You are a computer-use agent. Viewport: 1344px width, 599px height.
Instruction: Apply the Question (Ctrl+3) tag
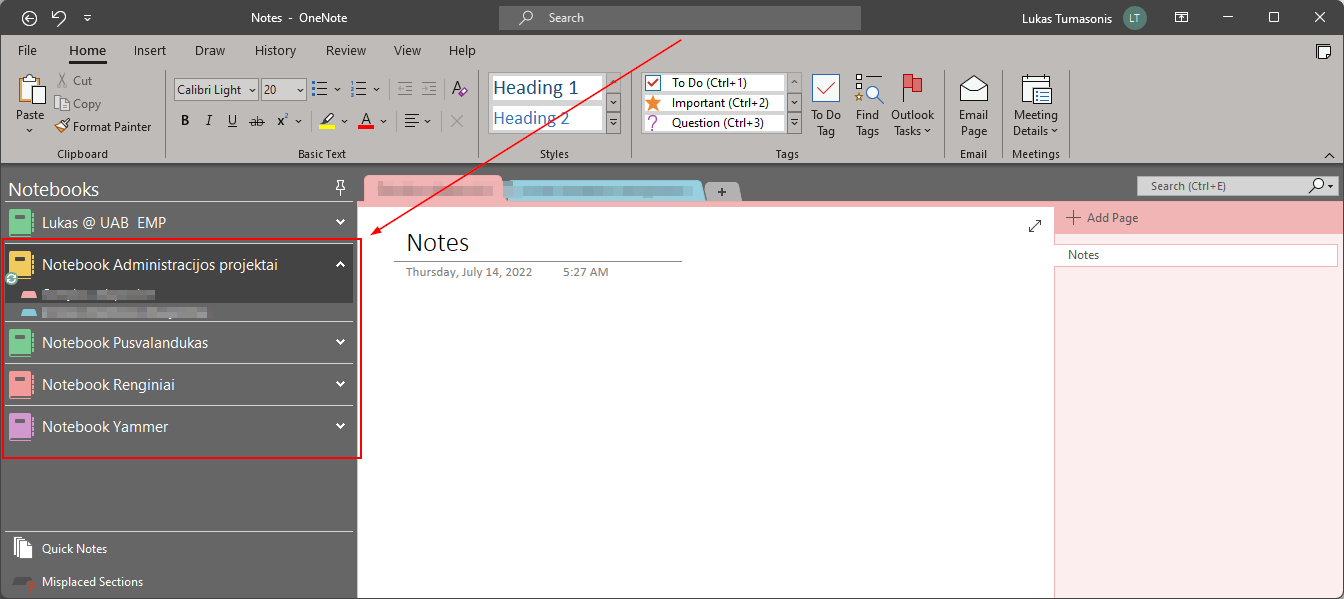click(x=714, y=123)
